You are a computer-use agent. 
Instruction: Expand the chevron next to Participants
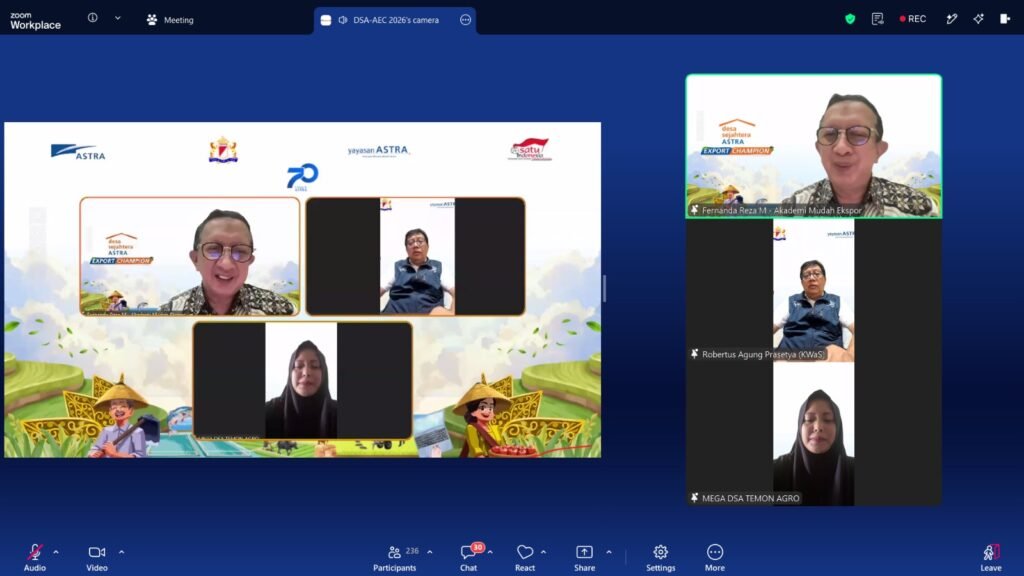click(x=430, y=552)
